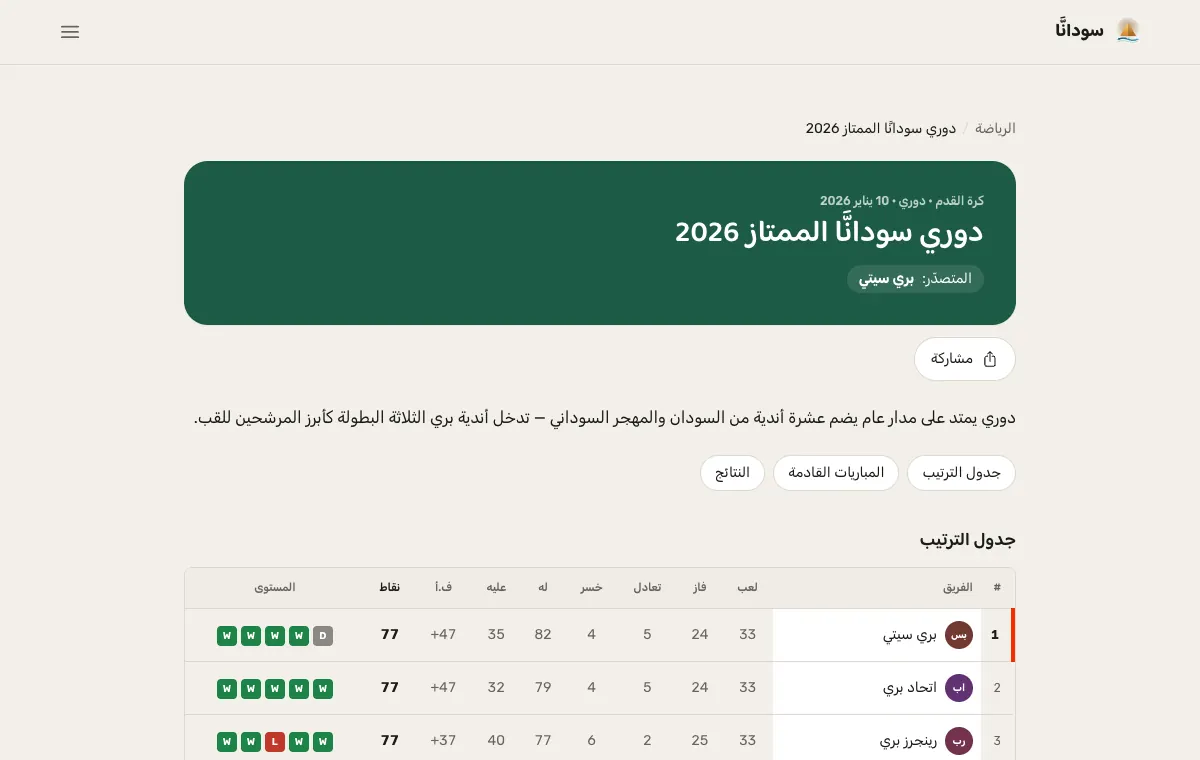
Task: Open the اتحاد بري team name link
Action: (x=910, y=688)
